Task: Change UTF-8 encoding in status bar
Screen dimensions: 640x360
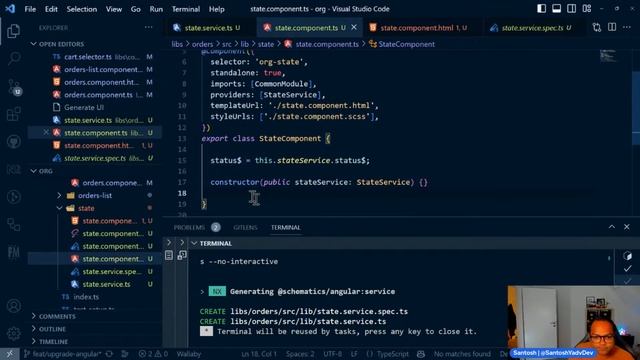Action: tap(333, 354)
